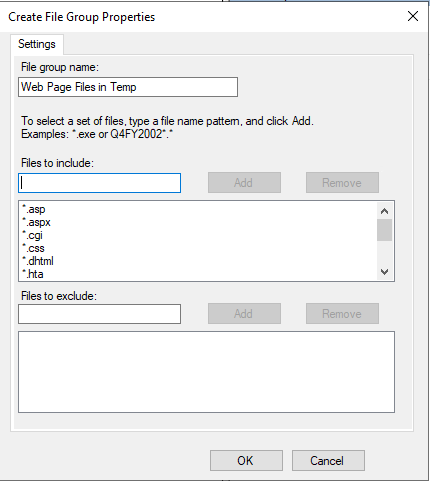This screenshot has height=481, width=430.
Task: Focus the Files to include text box
Action: coord(100,183)
